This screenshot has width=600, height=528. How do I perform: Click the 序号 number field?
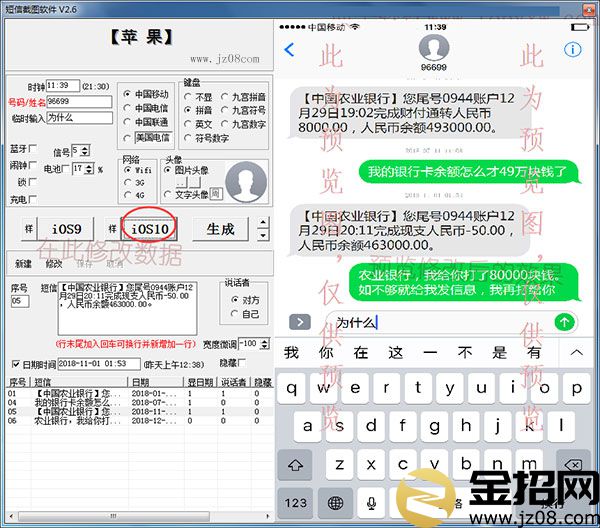20,301
